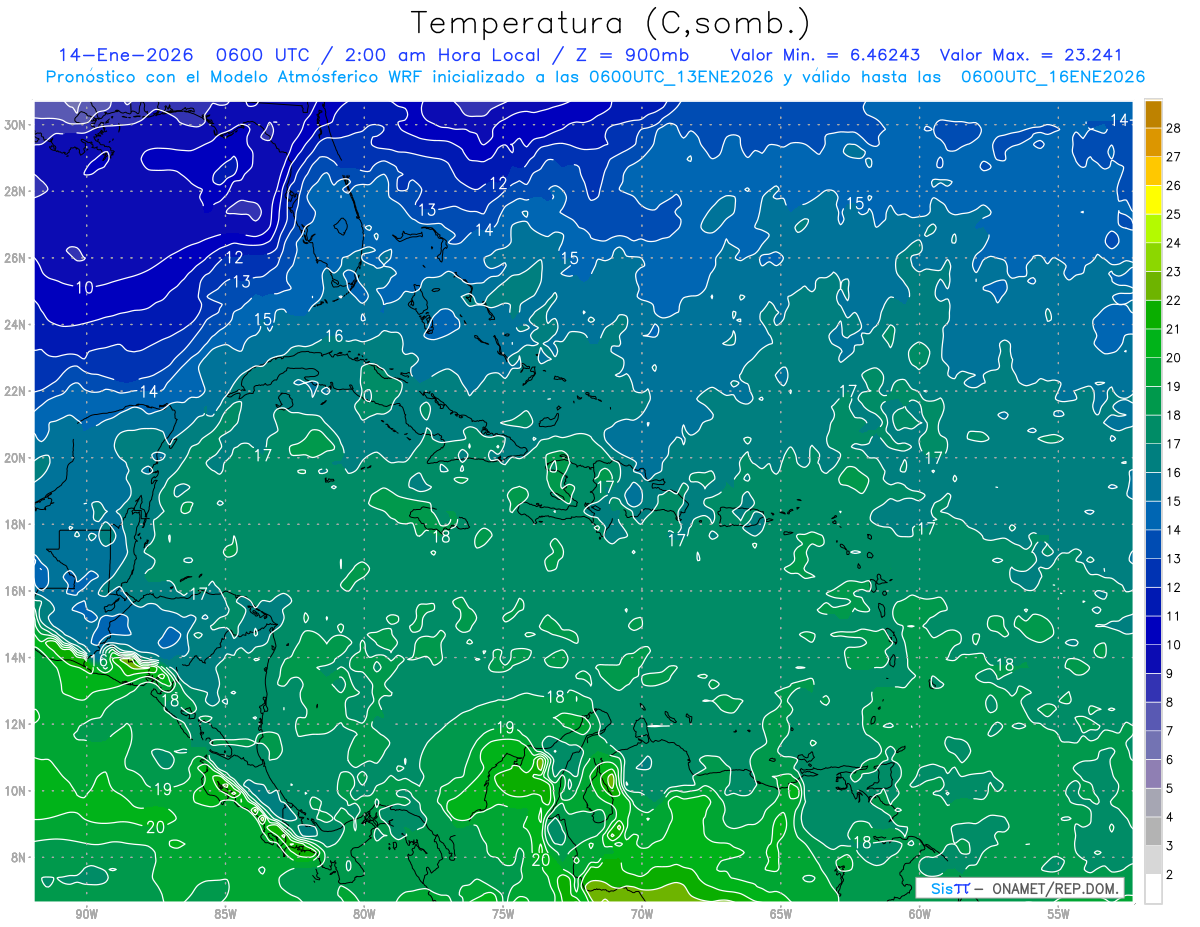
Task: Click 'Valor Max. = 23.241' text
Action: pos(1031,55)
